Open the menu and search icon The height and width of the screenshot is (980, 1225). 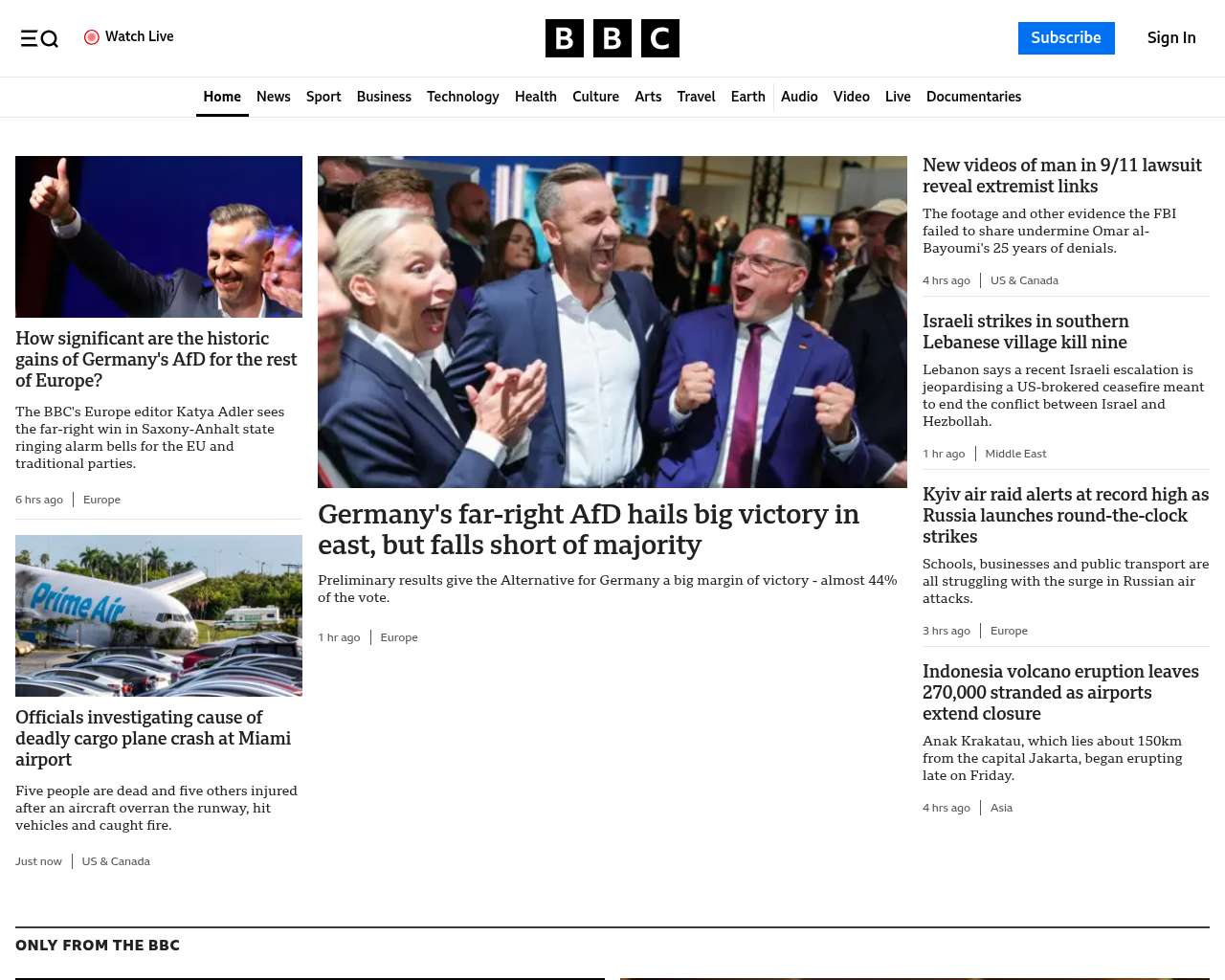(x=39, y=38)
